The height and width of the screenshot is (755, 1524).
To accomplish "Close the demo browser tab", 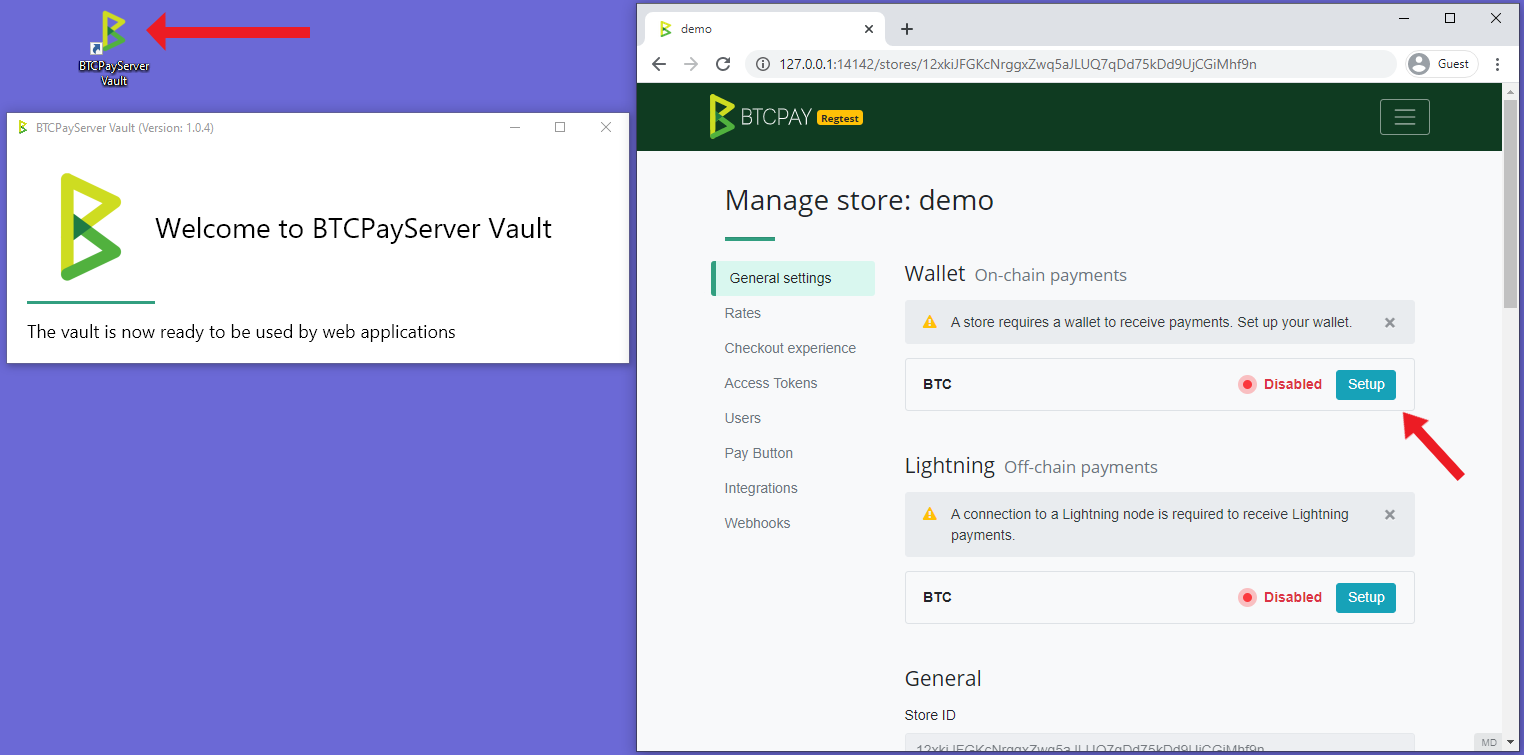I will tap(868, 29).
